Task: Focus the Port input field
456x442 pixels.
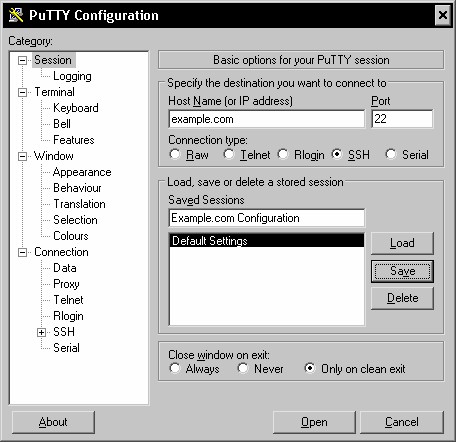Action: pos(402,119)
